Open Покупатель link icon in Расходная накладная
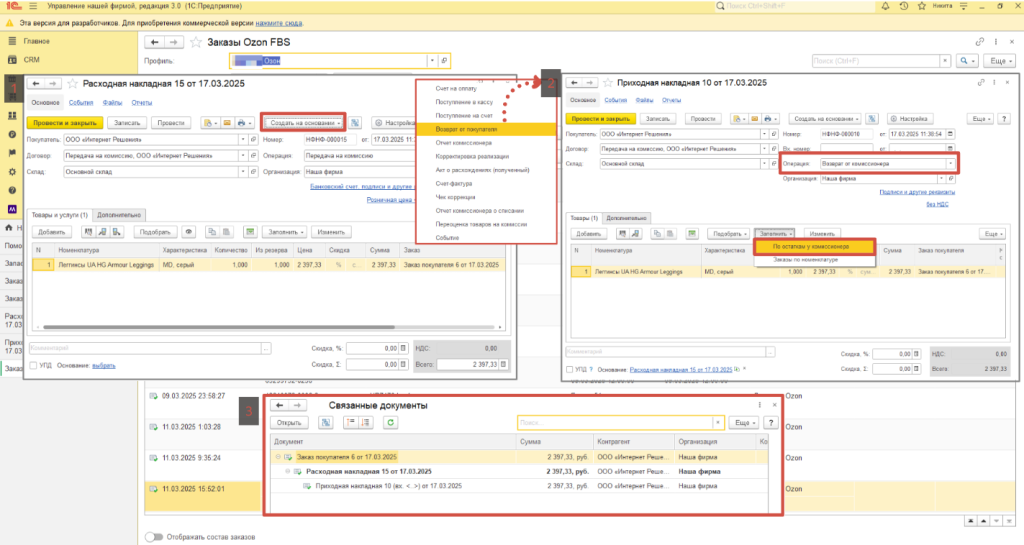 tap(253, 140)
